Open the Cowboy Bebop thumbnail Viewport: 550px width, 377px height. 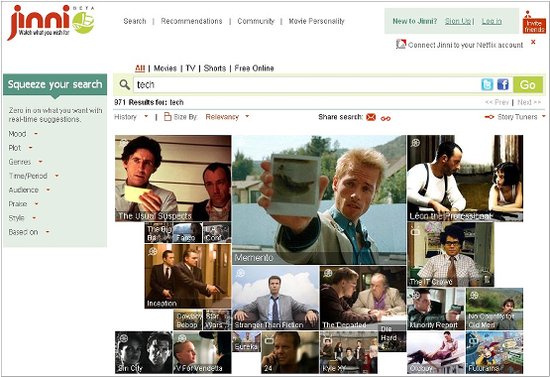188,319
